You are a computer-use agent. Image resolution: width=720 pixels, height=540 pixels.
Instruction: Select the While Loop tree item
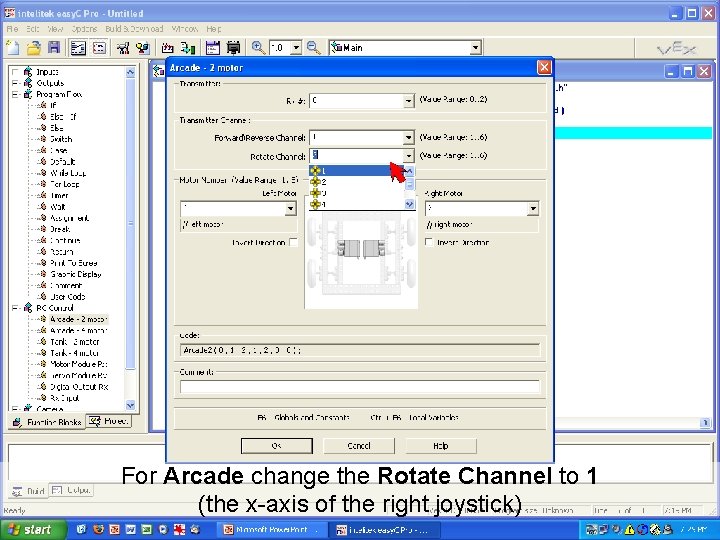(x=68, y=173)
